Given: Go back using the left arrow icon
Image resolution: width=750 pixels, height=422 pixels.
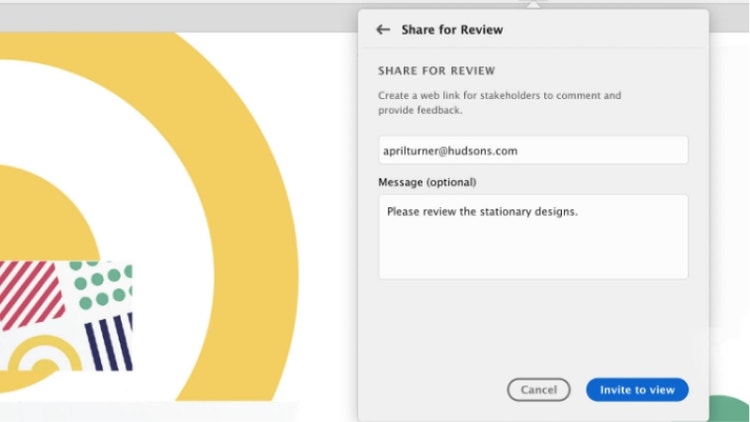Looking at the screenshot, I should tap(383, 30).
